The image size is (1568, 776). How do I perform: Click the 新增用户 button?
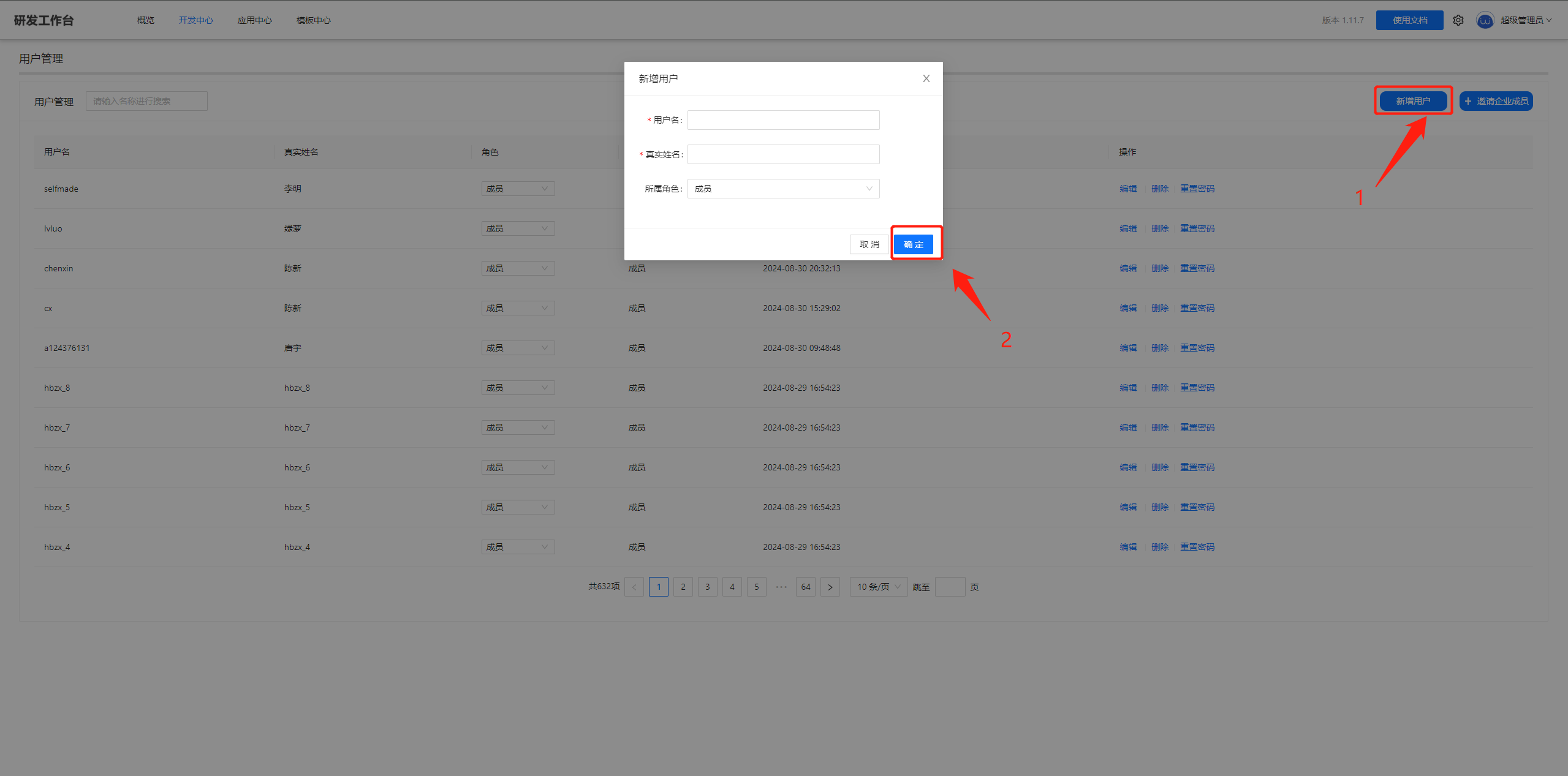coord(1413,101)
